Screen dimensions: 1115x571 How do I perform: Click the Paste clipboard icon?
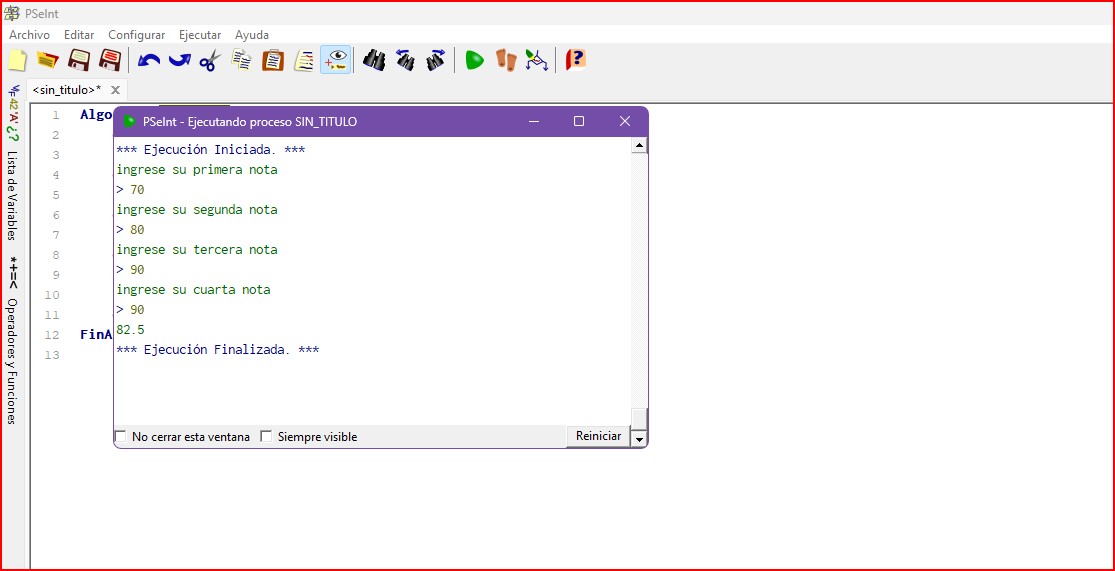(x=272, y=61)
